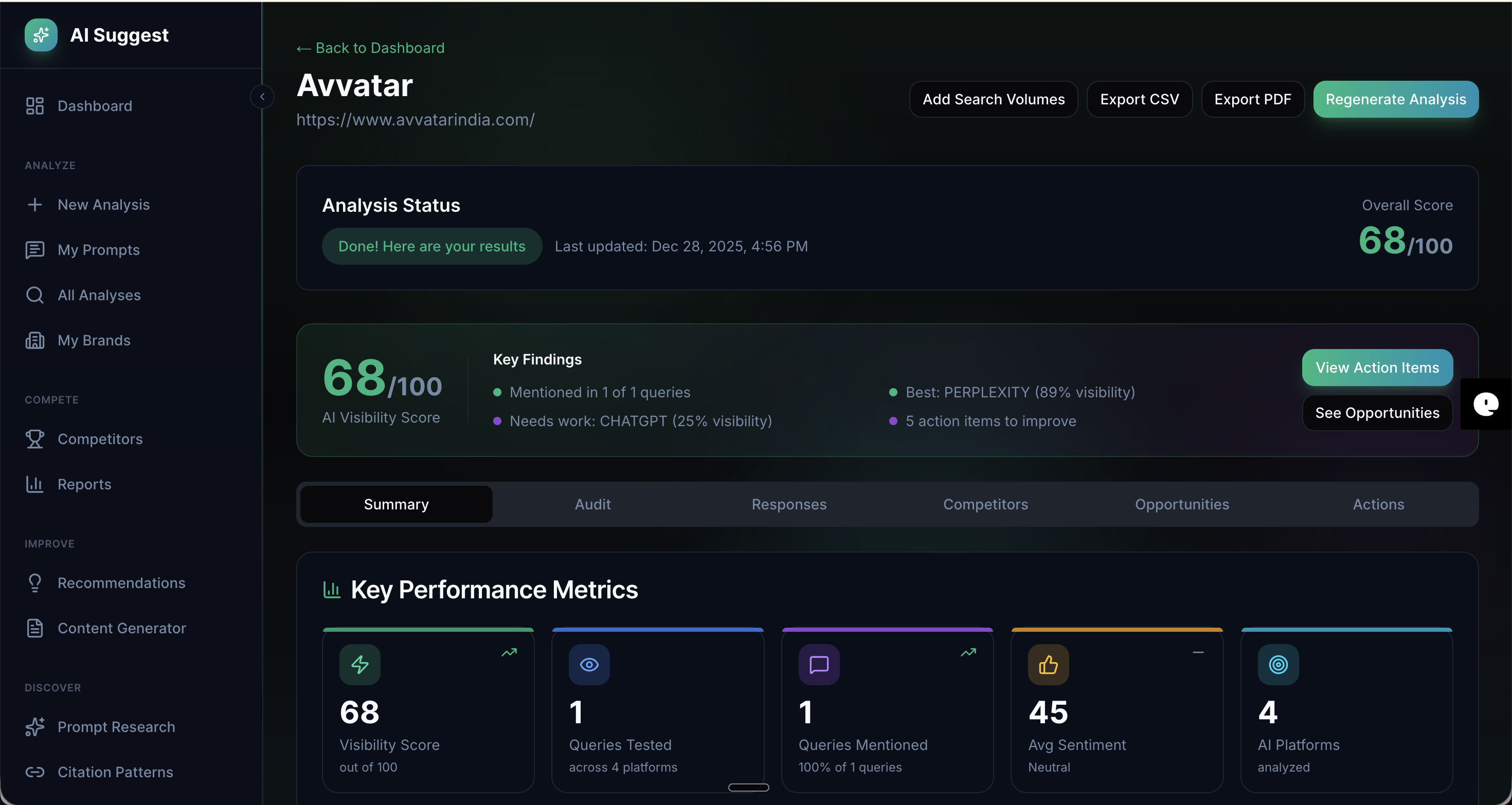The image size is (1512, 805).
Task: Open the Opportunities tab
Action: click(1181, 503)
